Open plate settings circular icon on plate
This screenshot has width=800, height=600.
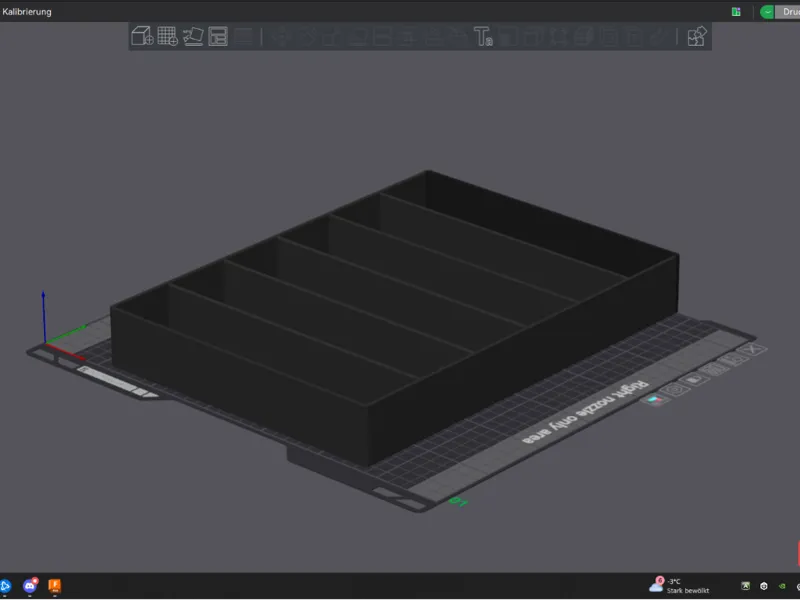click(x=675, y=390)
